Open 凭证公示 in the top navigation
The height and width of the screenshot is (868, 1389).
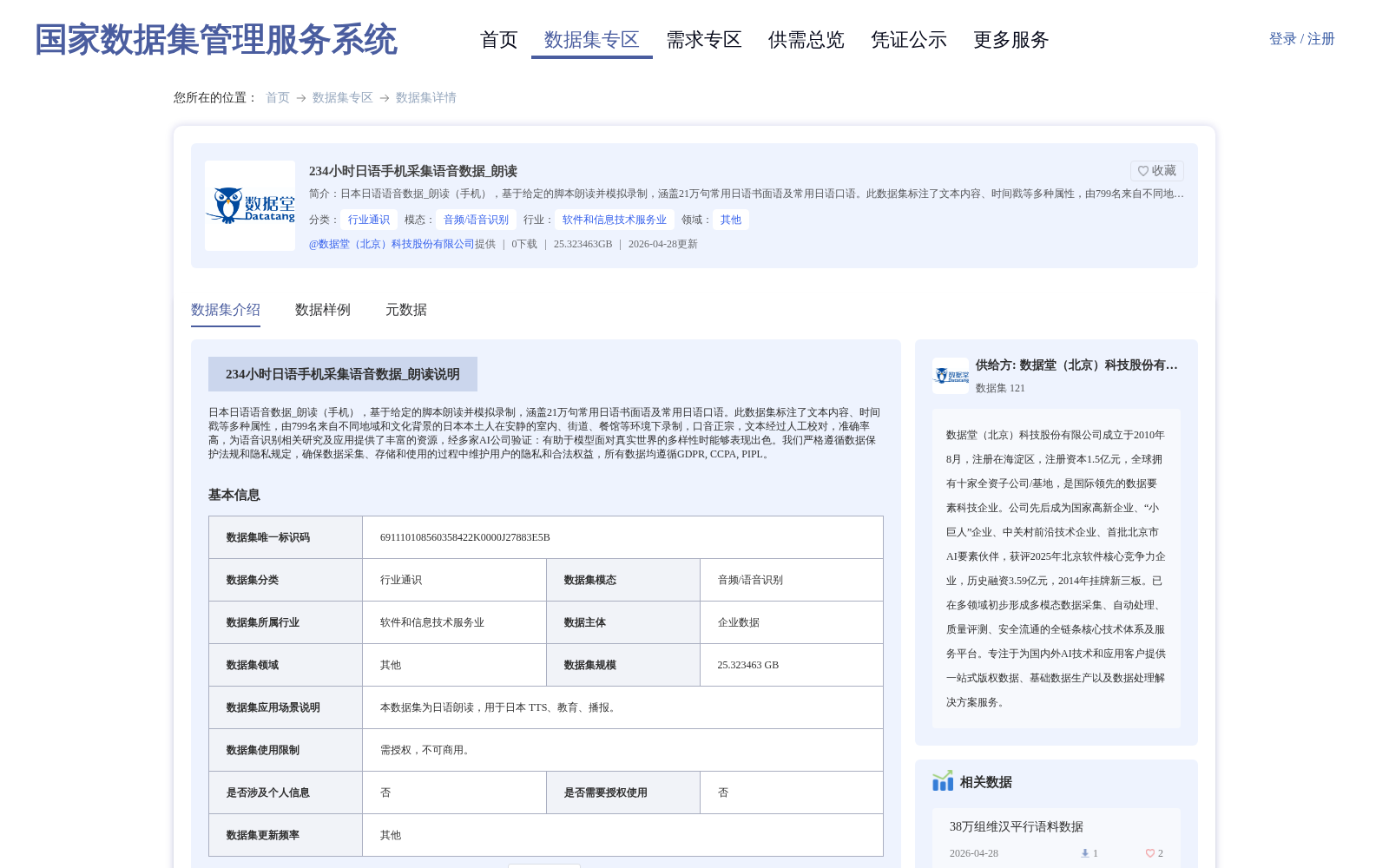pyautogui.click(x=909, y=40)
